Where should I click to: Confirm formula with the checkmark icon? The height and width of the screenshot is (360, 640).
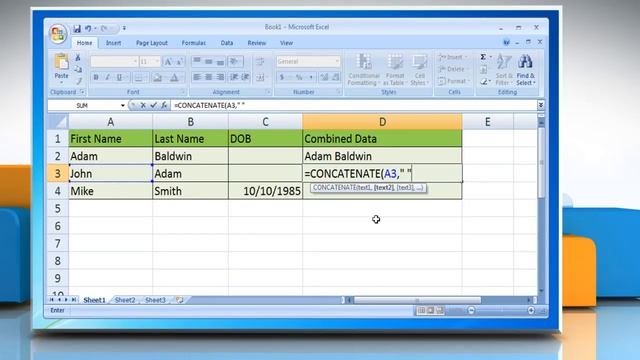pyautogui.click(x=153, y=105)
